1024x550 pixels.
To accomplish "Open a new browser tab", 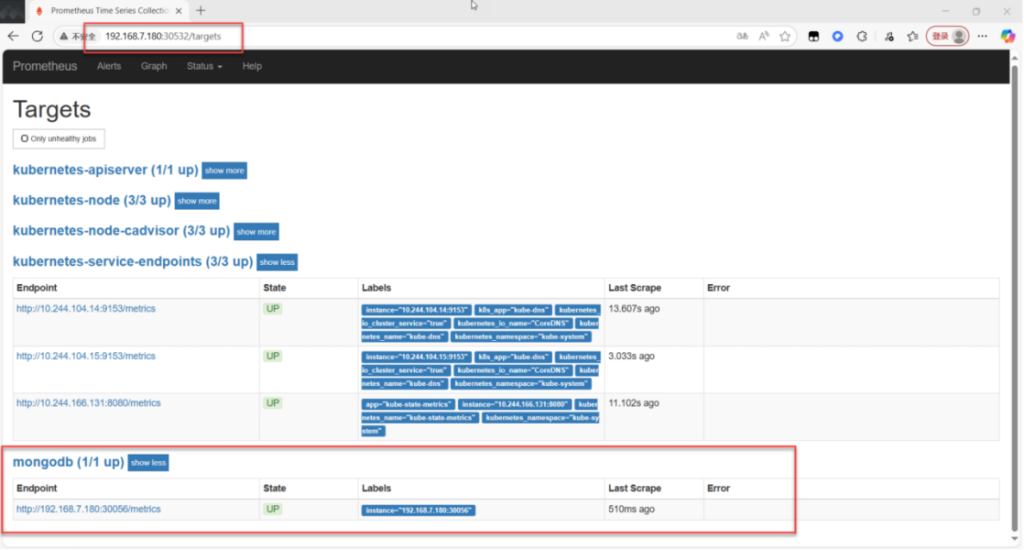I will (200, 10).
